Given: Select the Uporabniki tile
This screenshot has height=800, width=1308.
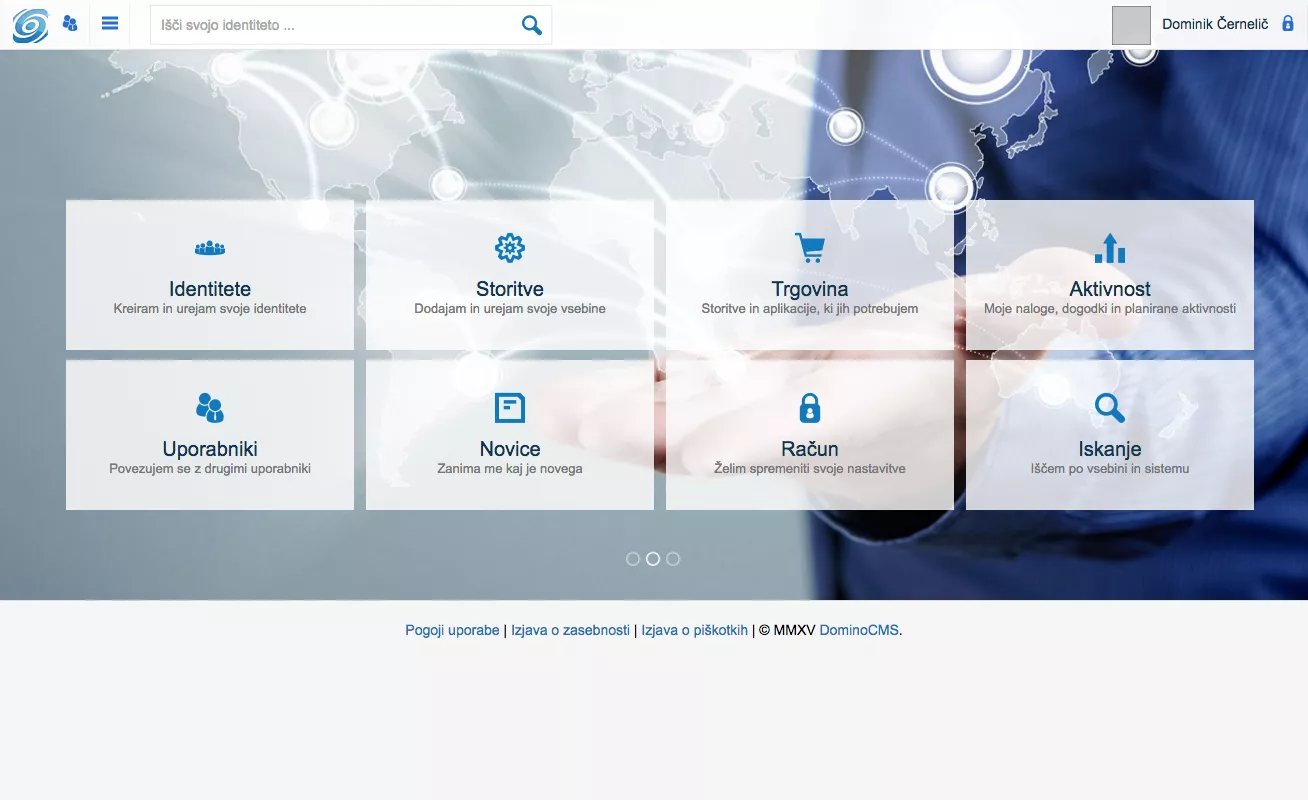Looking at the screenshot, I should pyautogui.click(x=210, y=435).
